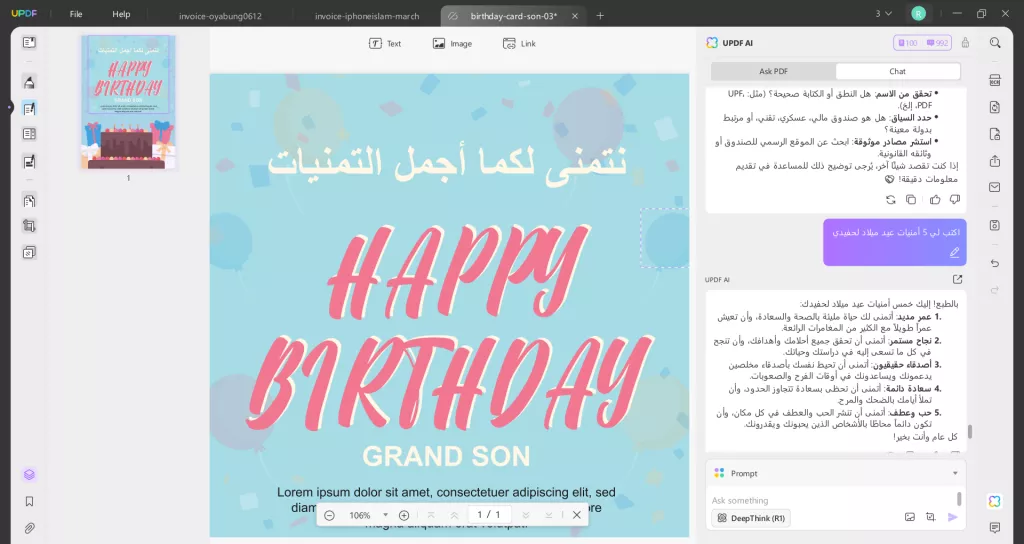Viewport: 1024px width, 544px height.
Task: Select the Comment highlighter tool
Action: click(x=29, y=82)
